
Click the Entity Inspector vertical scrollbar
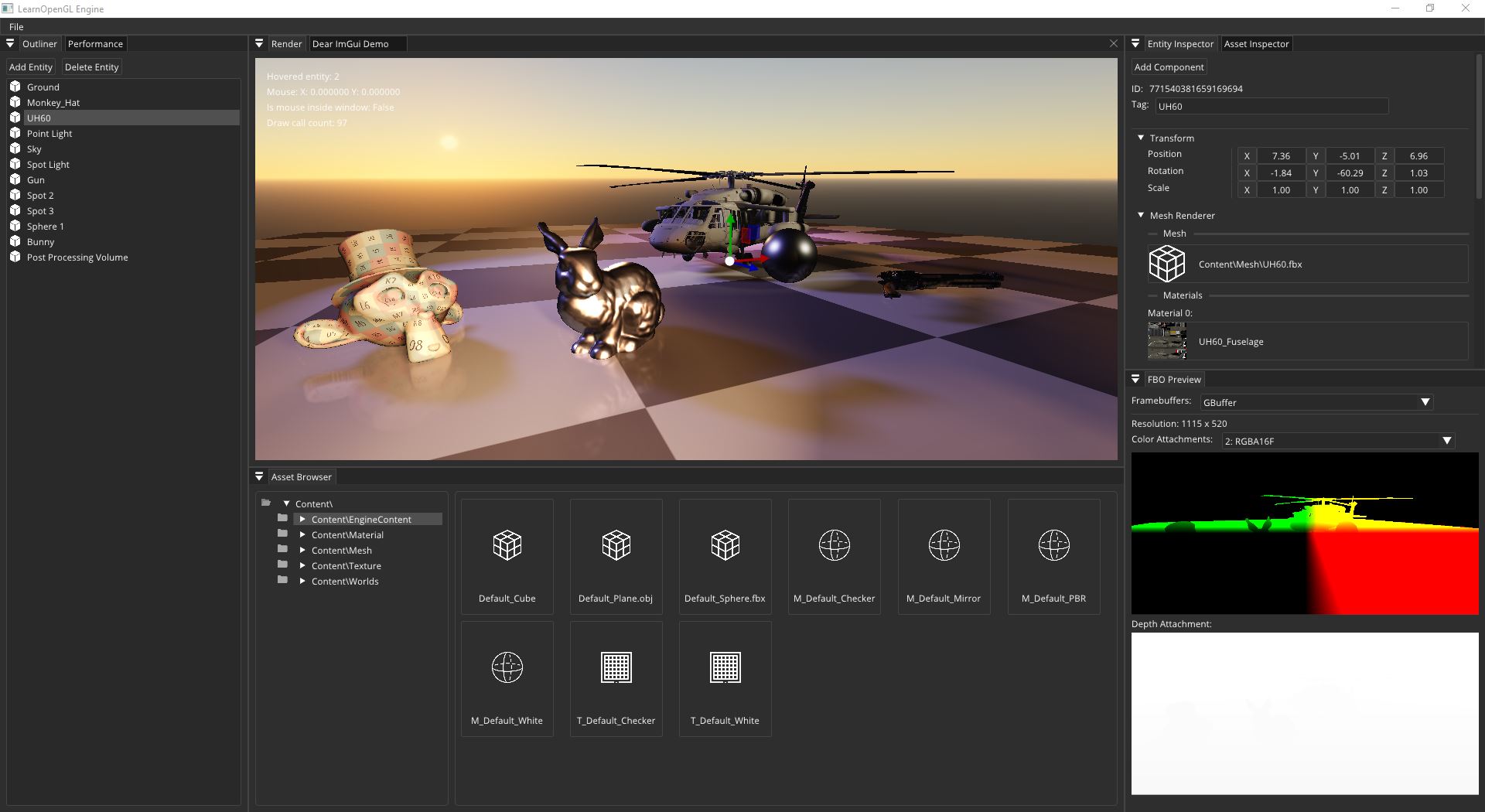[1480, 128]
